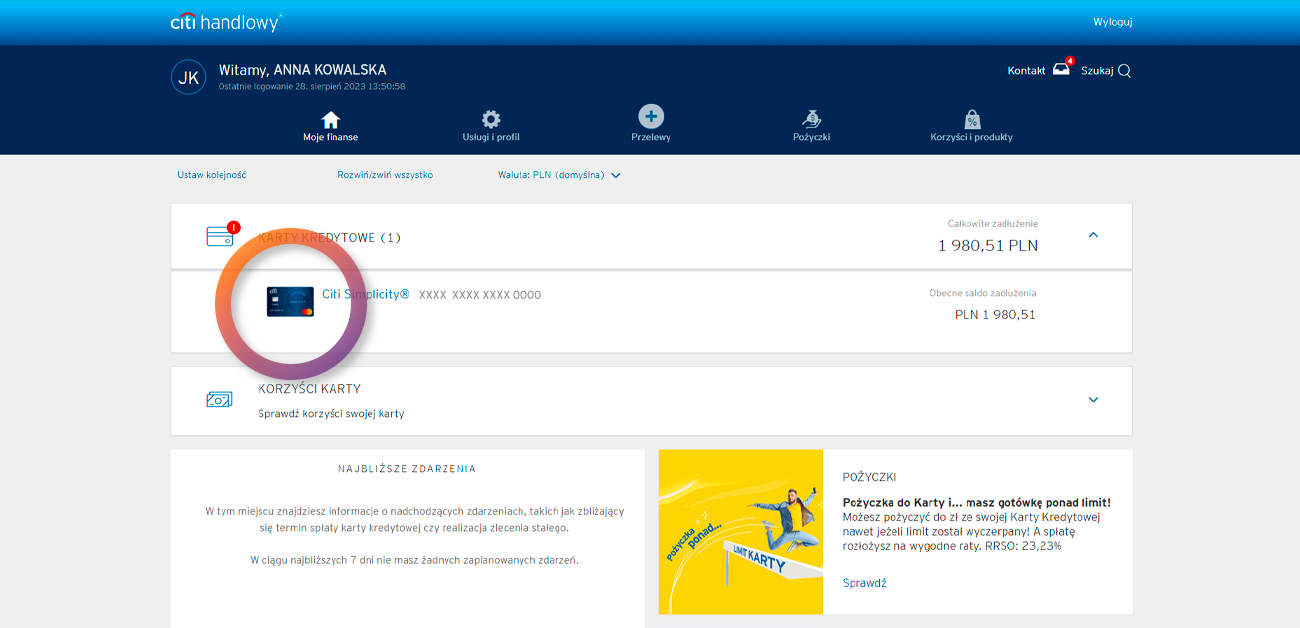
Task: Open the inbox messages envelope icon
Action: 1062,70
